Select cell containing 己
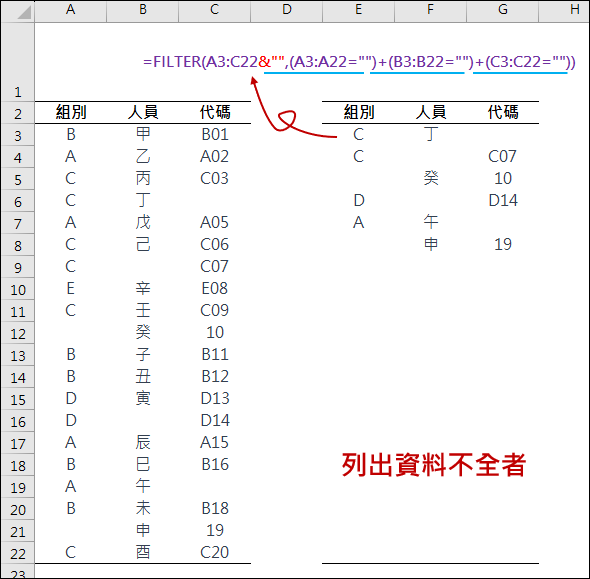The height and width of the screenshot is (579, 590). (x=143, y=244)
